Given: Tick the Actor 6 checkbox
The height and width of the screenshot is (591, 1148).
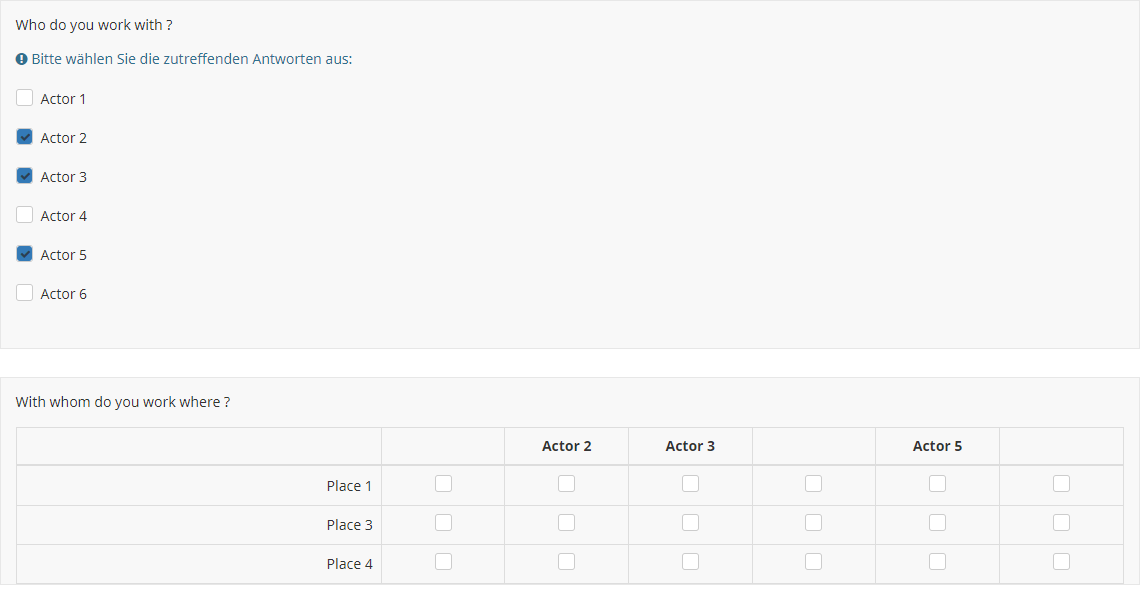Looking at the screenshot, I should [25, 293].
